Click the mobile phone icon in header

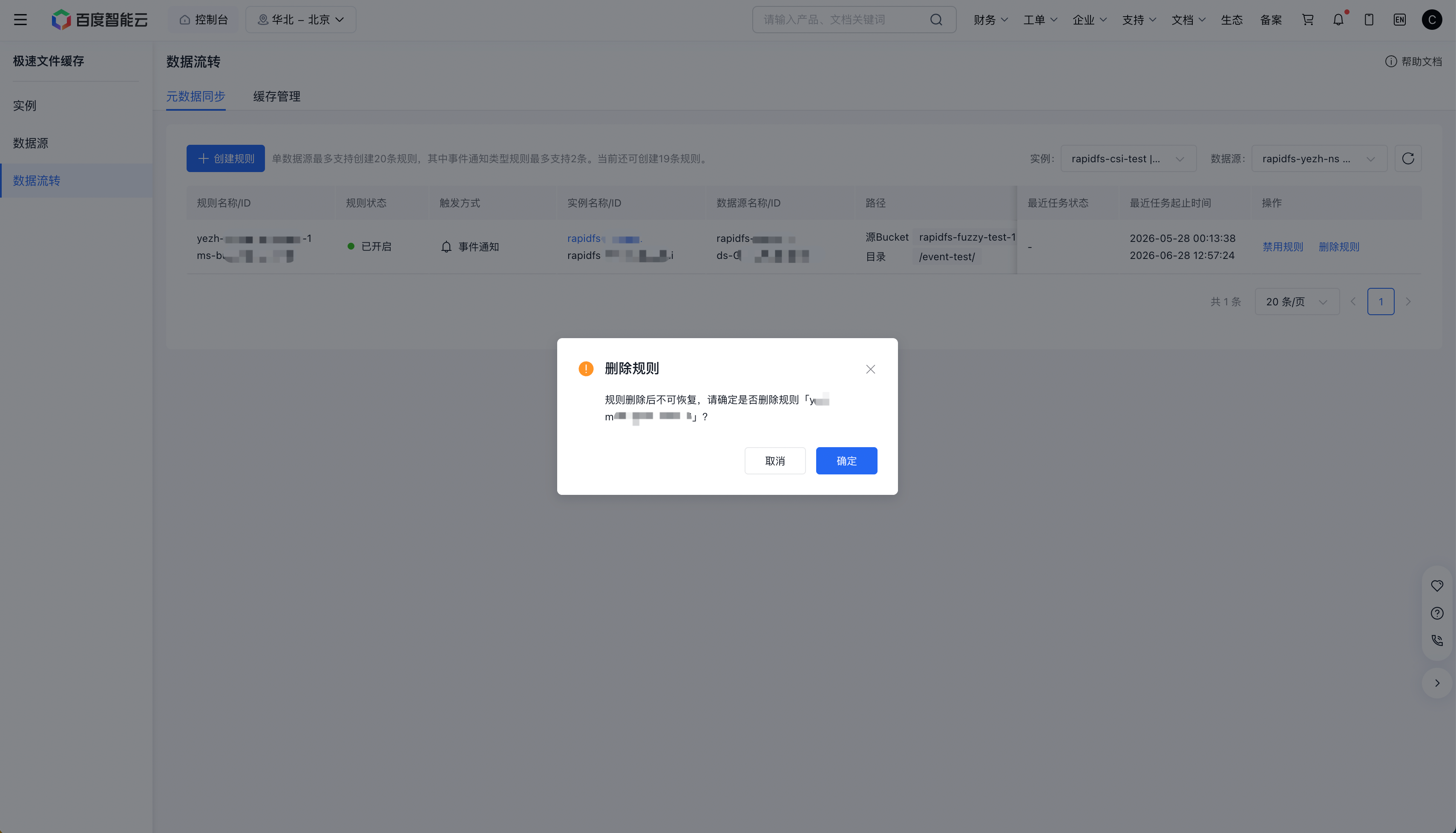[1369, 20]
